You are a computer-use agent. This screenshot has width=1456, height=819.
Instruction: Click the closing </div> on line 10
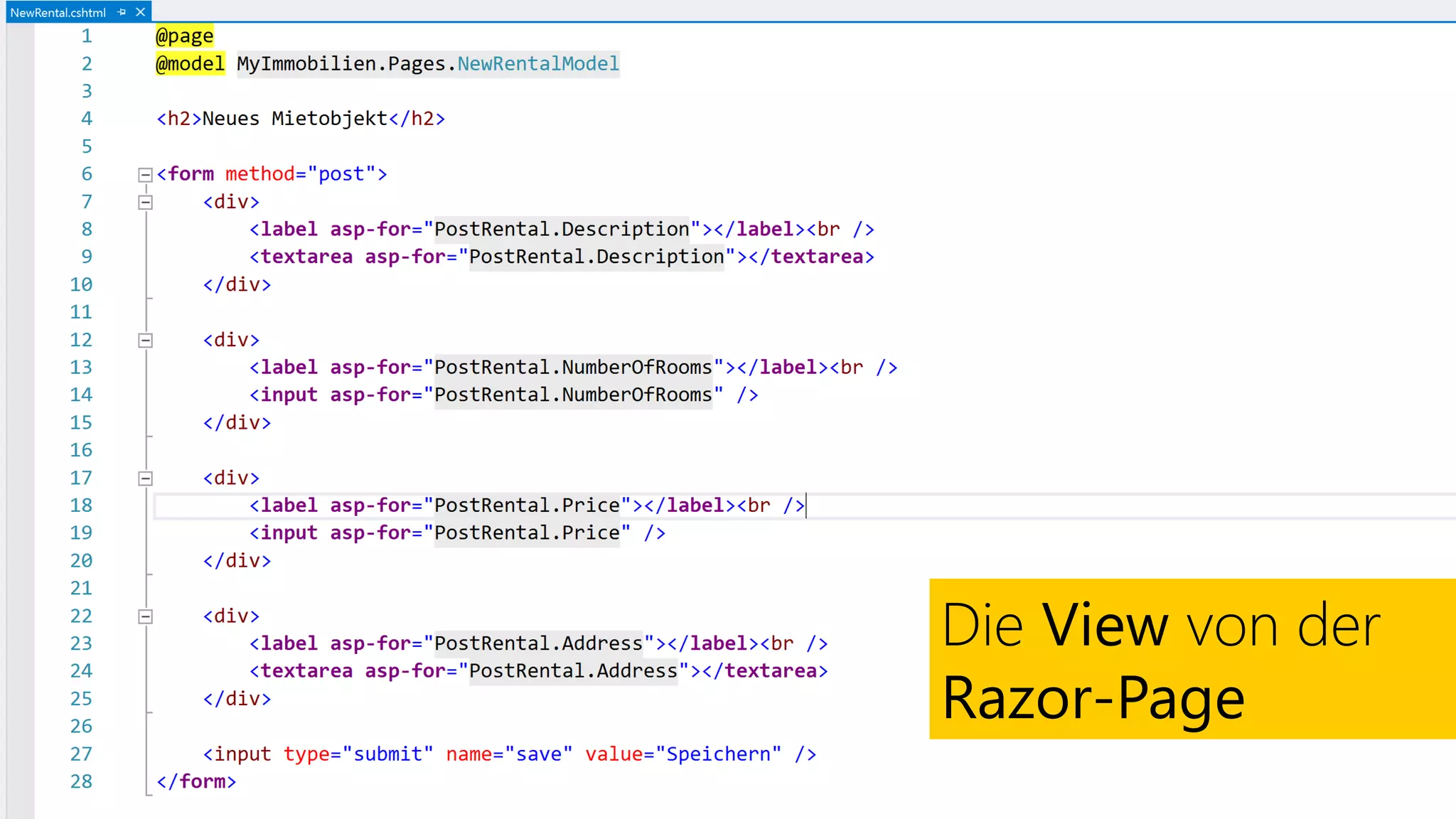pyautogui.click(x=237, y=284)
